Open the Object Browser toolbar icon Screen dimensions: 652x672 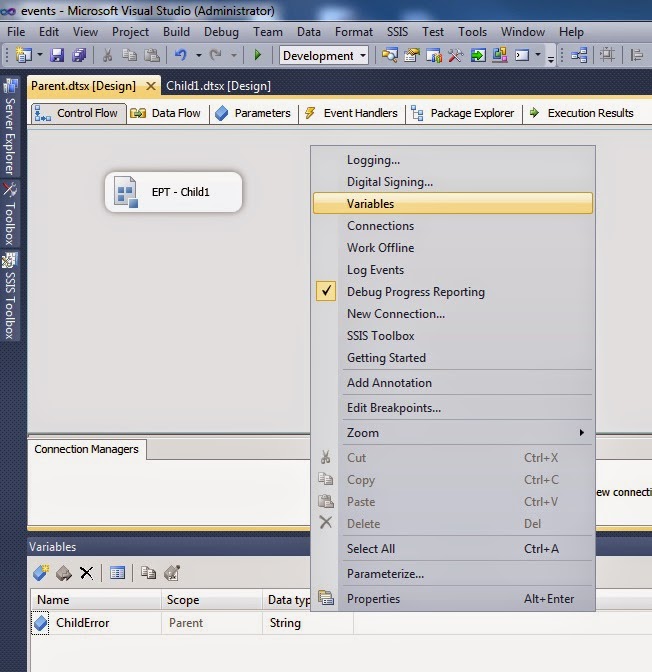tap(434, 55)
